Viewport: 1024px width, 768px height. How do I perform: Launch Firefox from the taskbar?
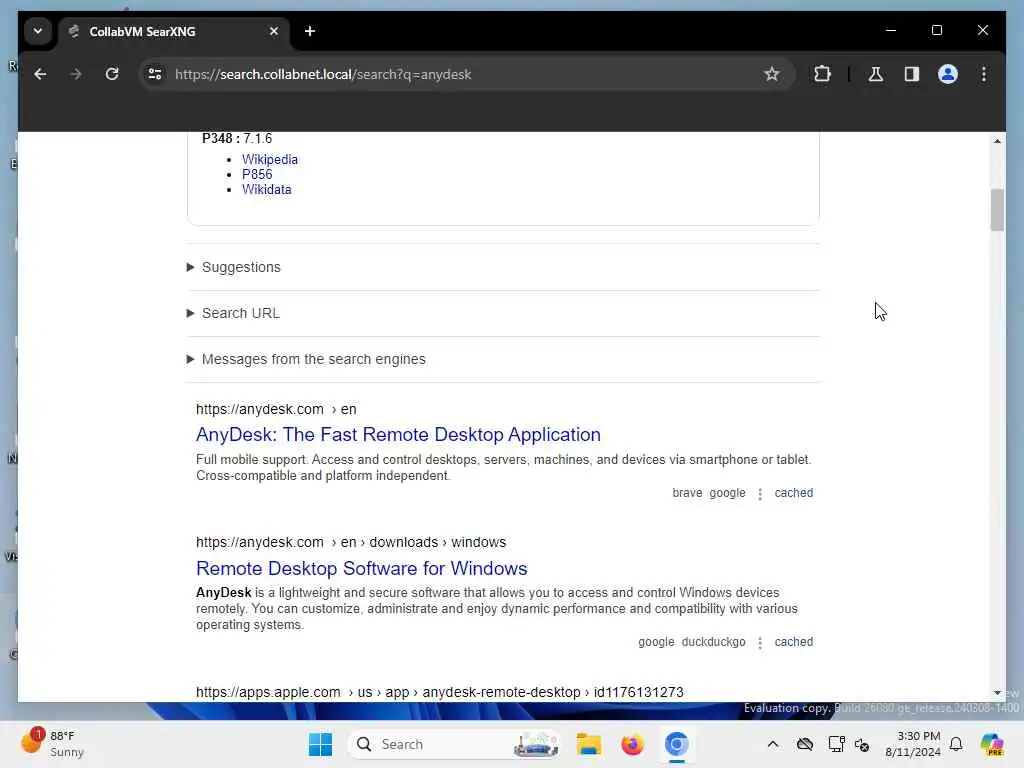click(632, 744)
